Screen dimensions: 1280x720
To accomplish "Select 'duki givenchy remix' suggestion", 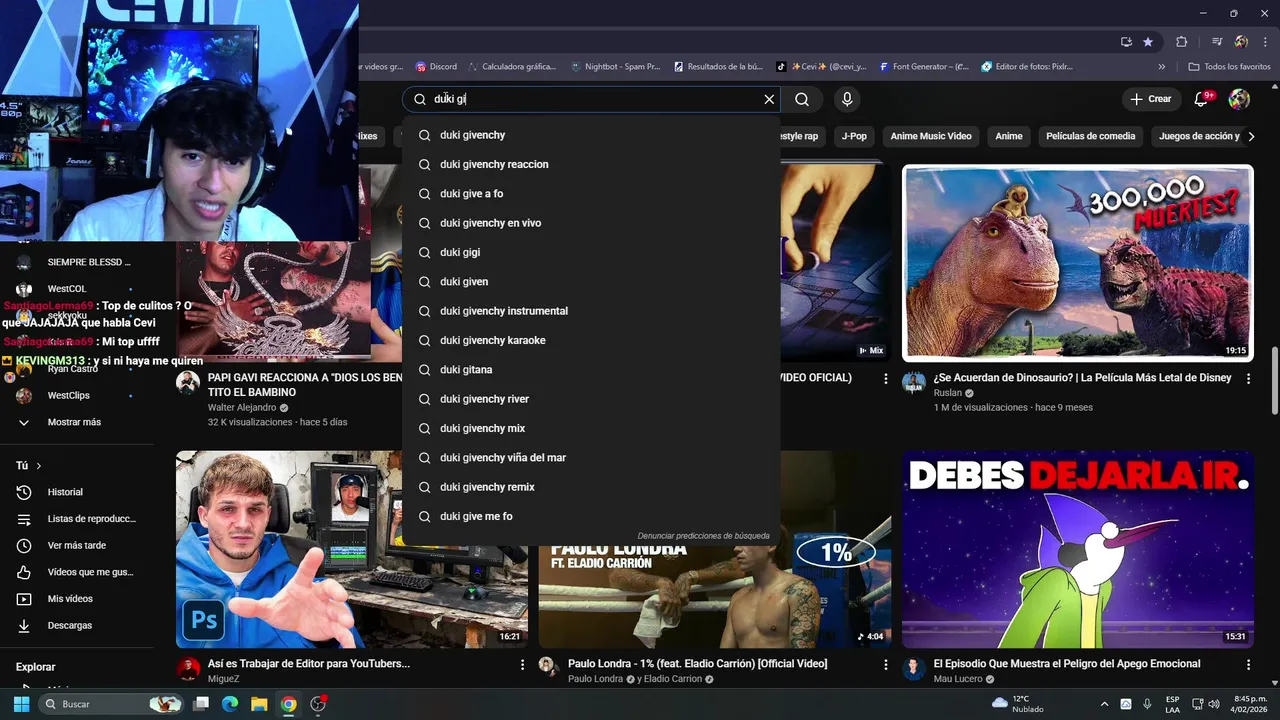I will (591, 487).
